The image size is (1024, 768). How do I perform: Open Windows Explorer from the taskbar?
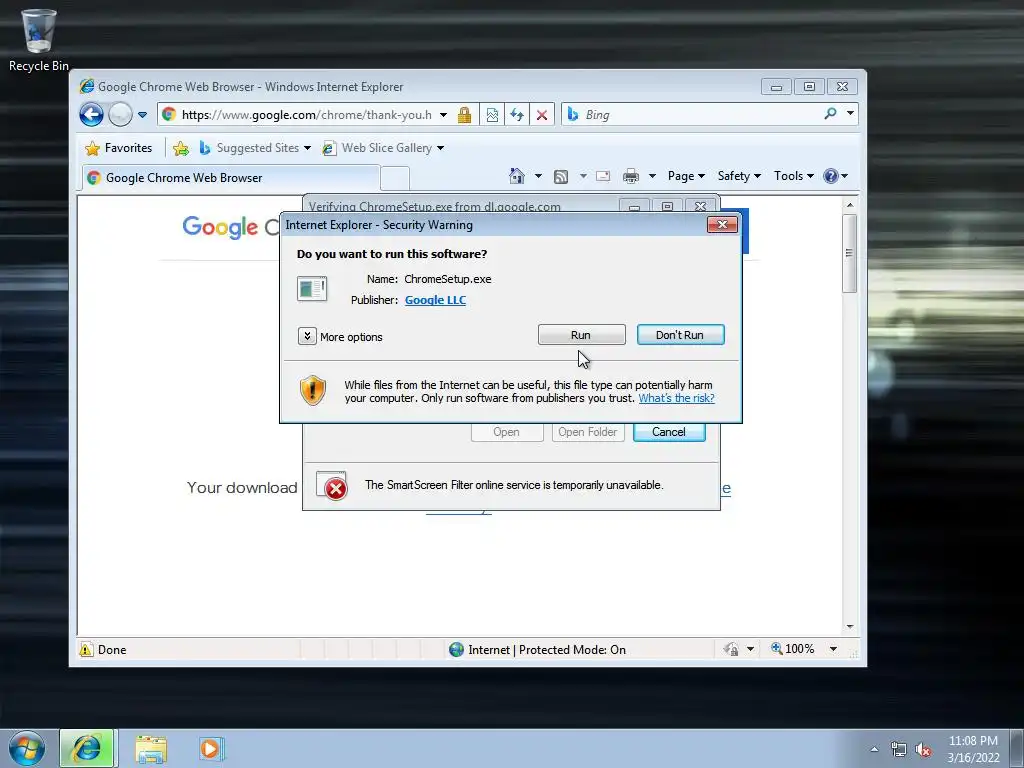click(151, 749)
